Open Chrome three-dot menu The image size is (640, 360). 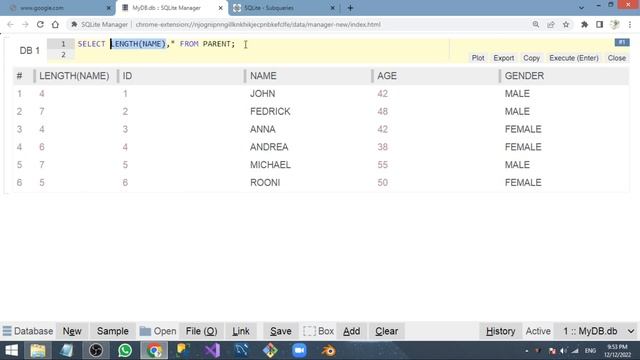tap(630, 24)
